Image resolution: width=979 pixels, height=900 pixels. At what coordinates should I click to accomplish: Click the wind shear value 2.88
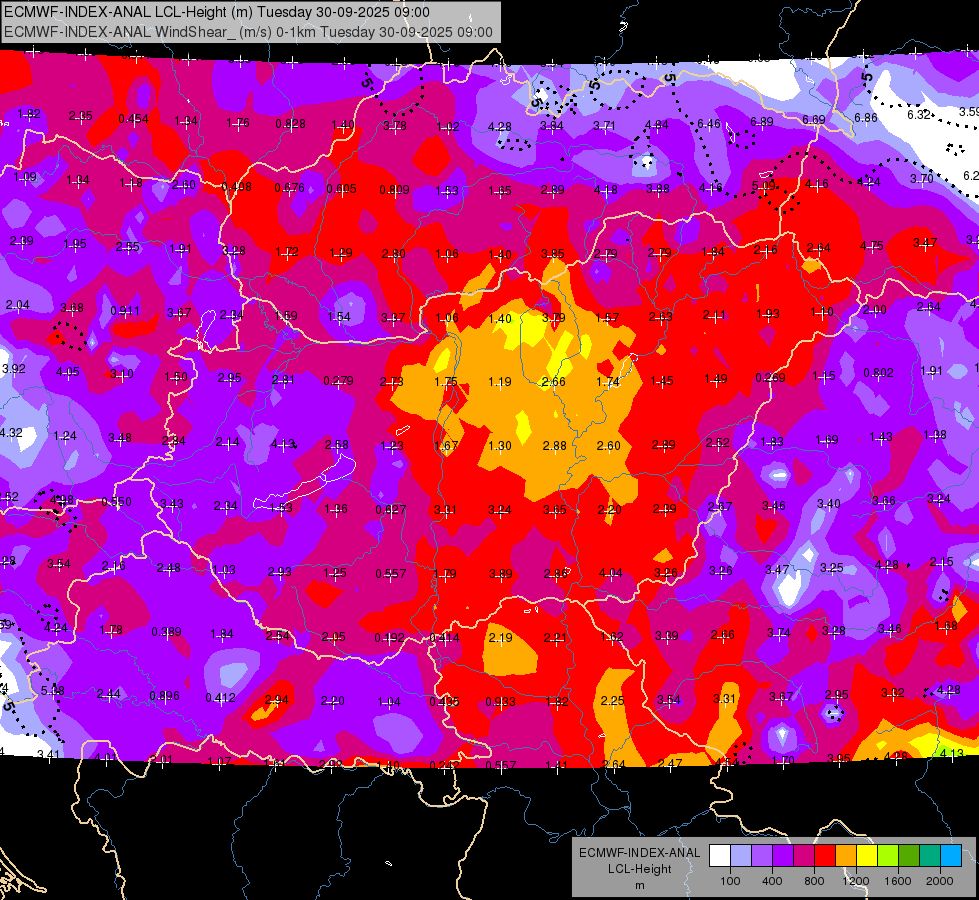(554, 445)
